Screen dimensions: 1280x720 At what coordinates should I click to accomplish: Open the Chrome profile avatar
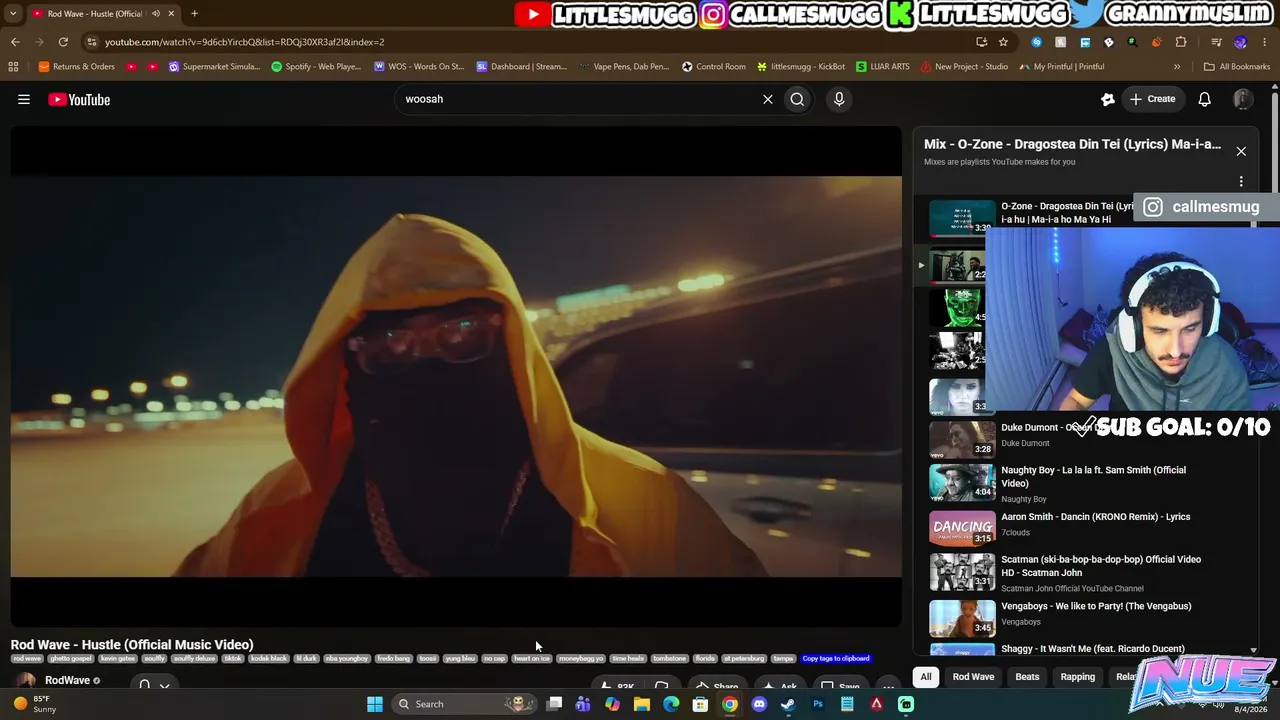pyautogui.click(x=1241, y=42)
